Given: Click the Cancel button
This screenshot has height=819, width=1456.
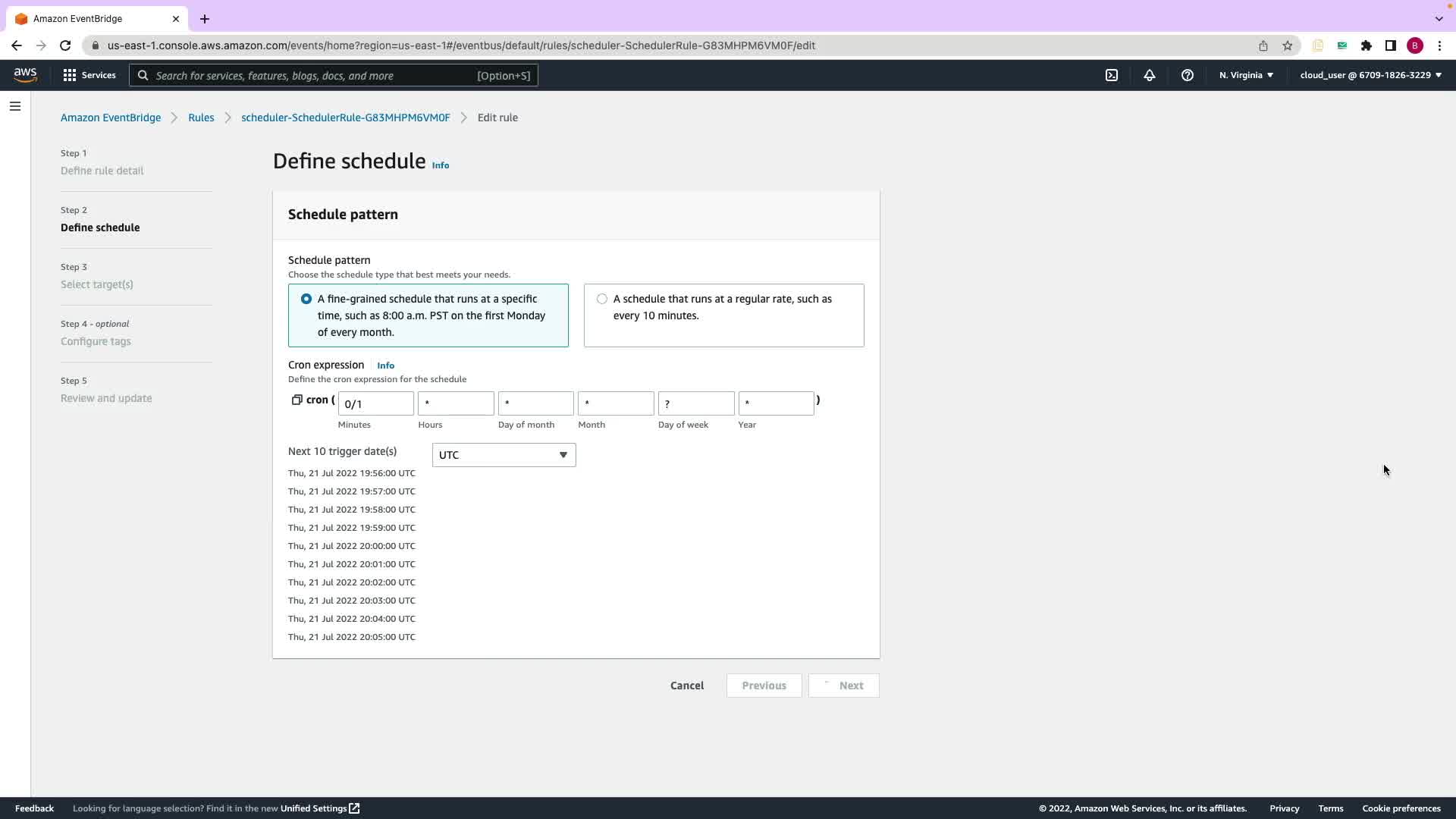Looking at the screenshot, I should point(687,686).
